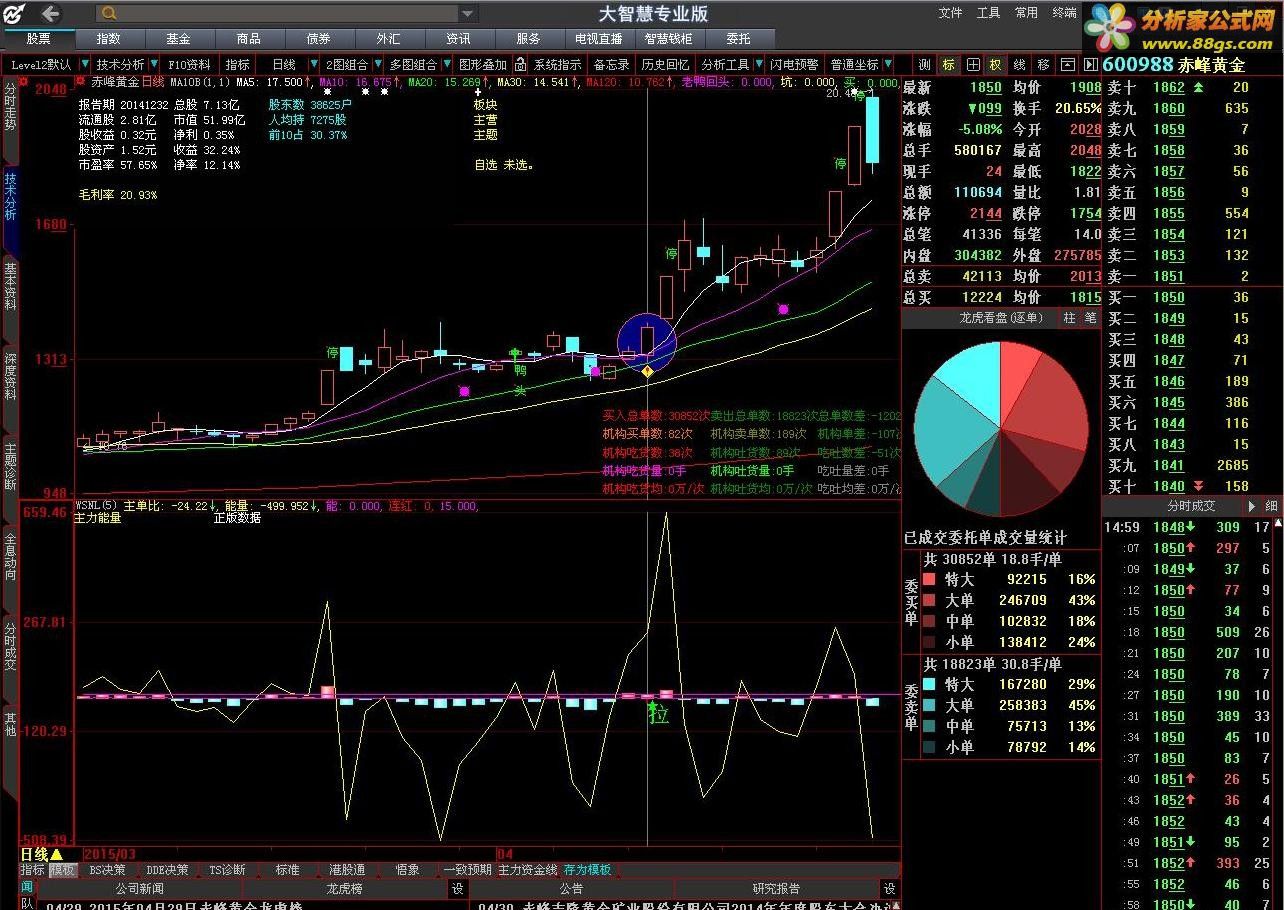1284x910 pixels.
Task: Click the 图形叠加 button
Action: click(x=483, y=64)
